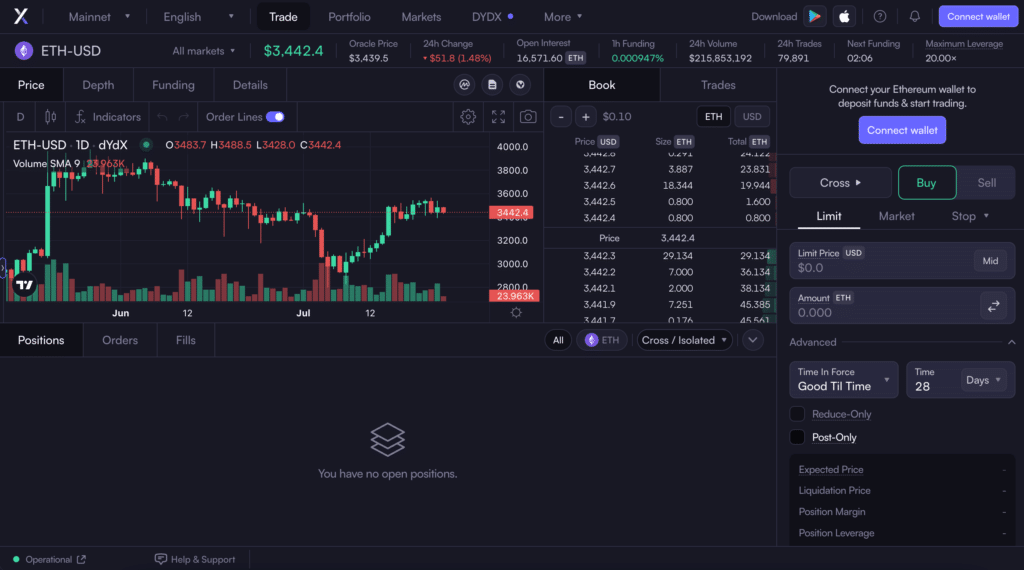Open Time In Force dropdown
This screenshot has width=1024, height=570.
(844, 379)
